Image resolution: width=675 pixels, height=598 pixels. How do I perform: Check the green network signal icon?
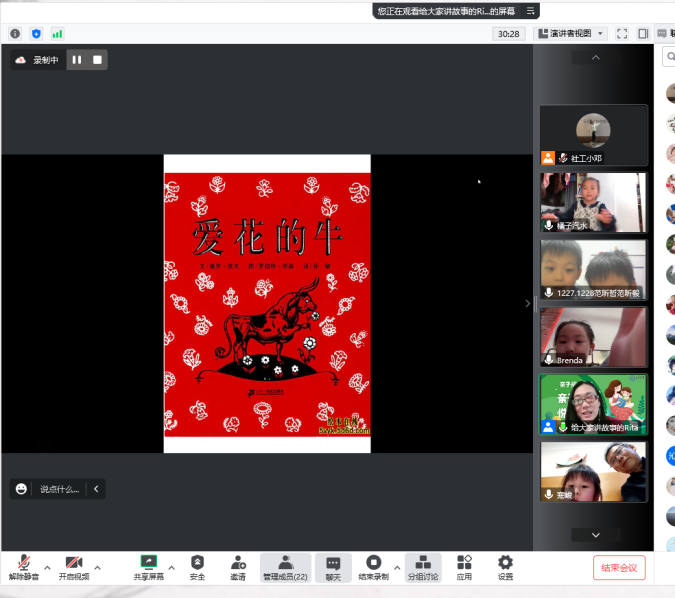pyautogui.click(x=57, y=34)
